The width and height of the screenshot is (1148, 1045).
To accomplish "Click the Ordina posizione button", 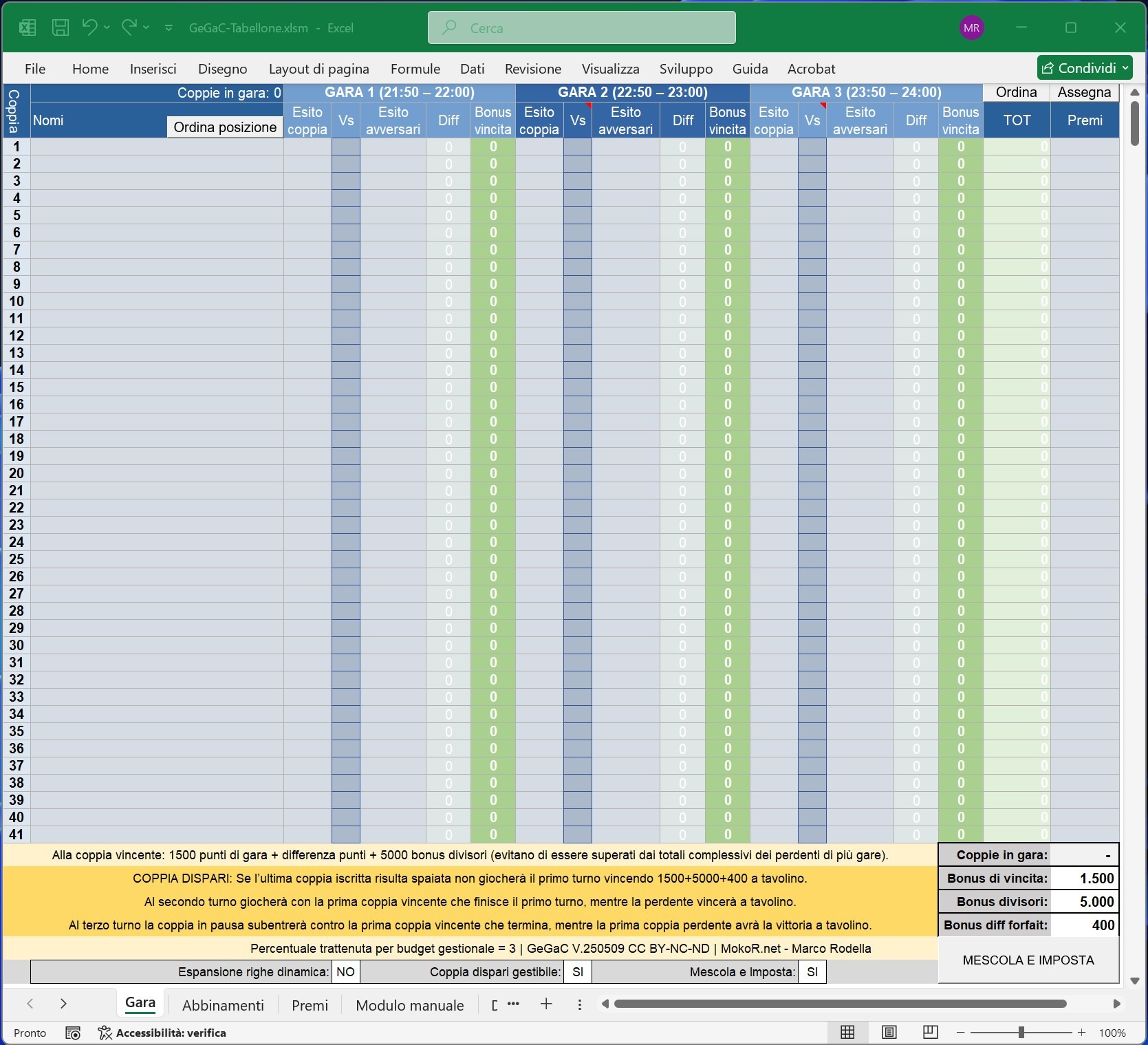I will pos(225,127).
